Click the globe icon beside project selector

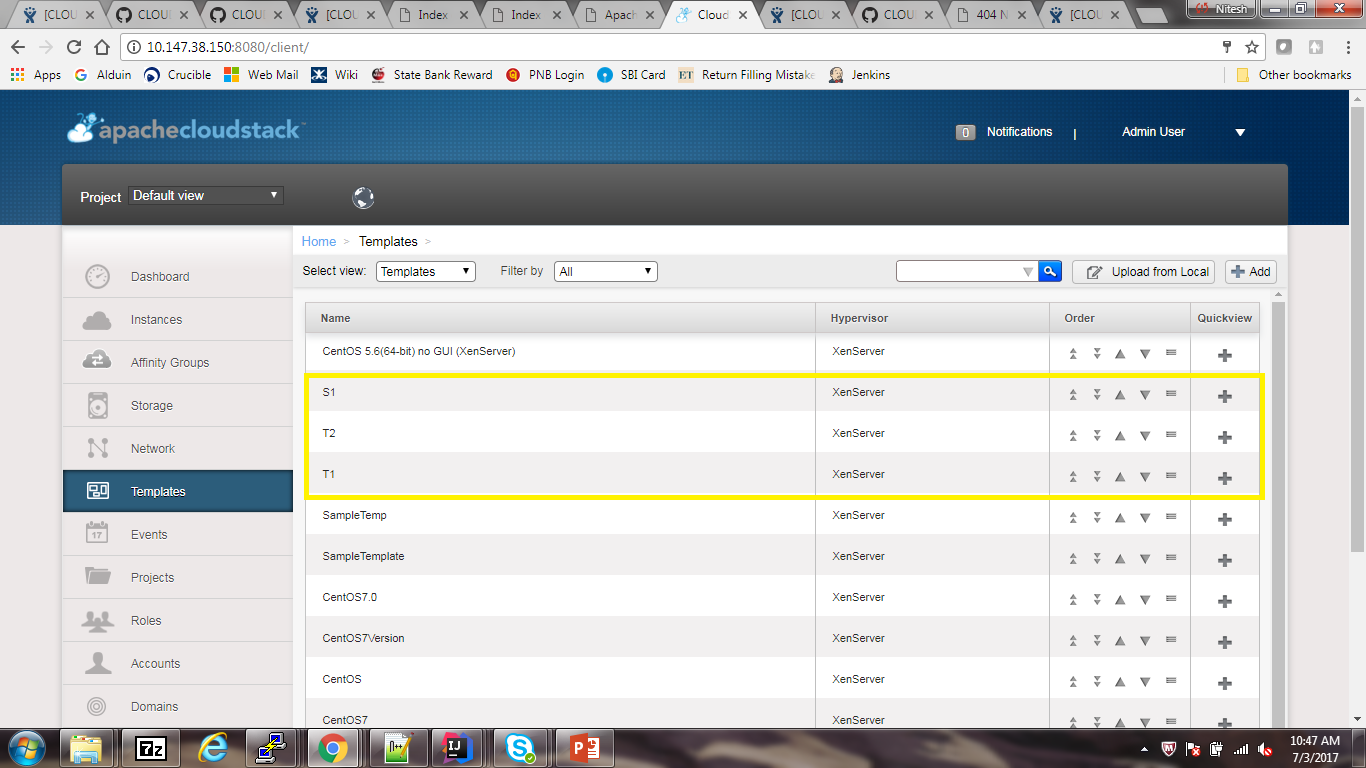point(363,198)
